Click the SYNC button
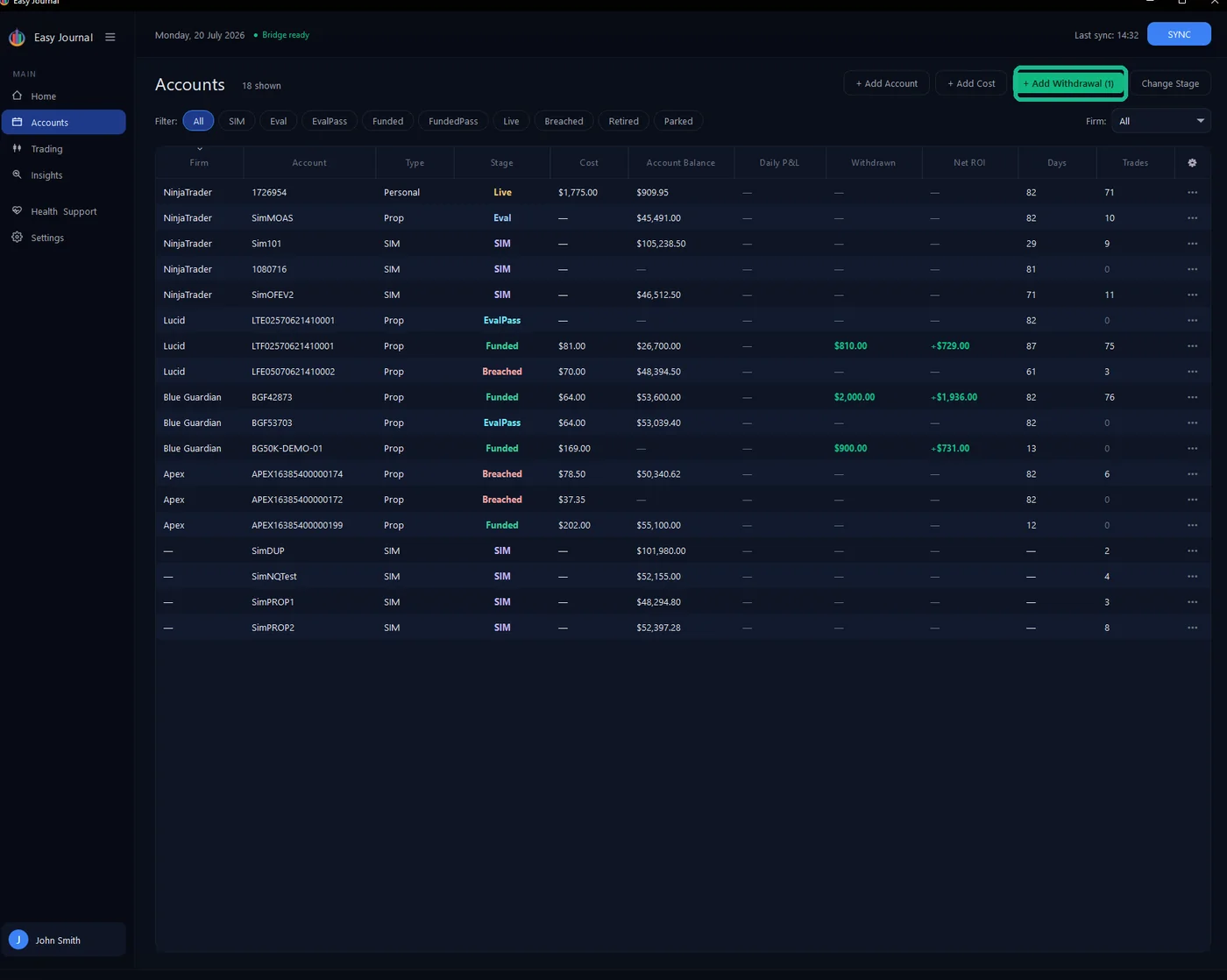The image size is (1227, 980). point(1179,34)
